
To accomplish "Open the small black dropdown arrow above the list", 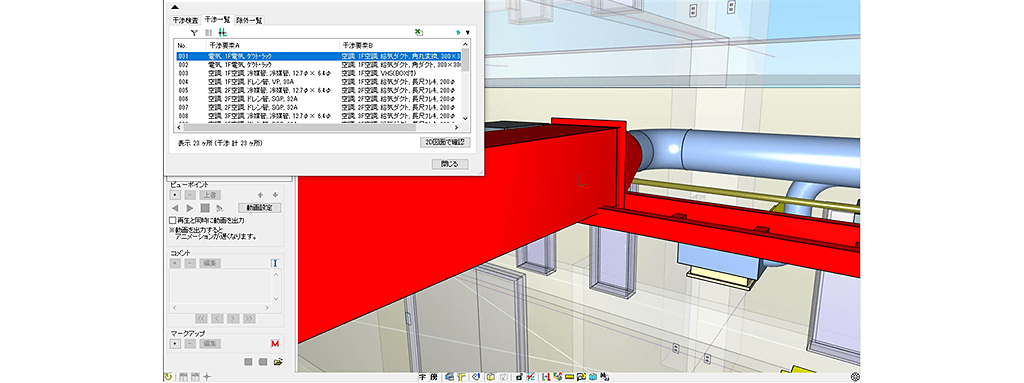I will click(x=468, y=32).
